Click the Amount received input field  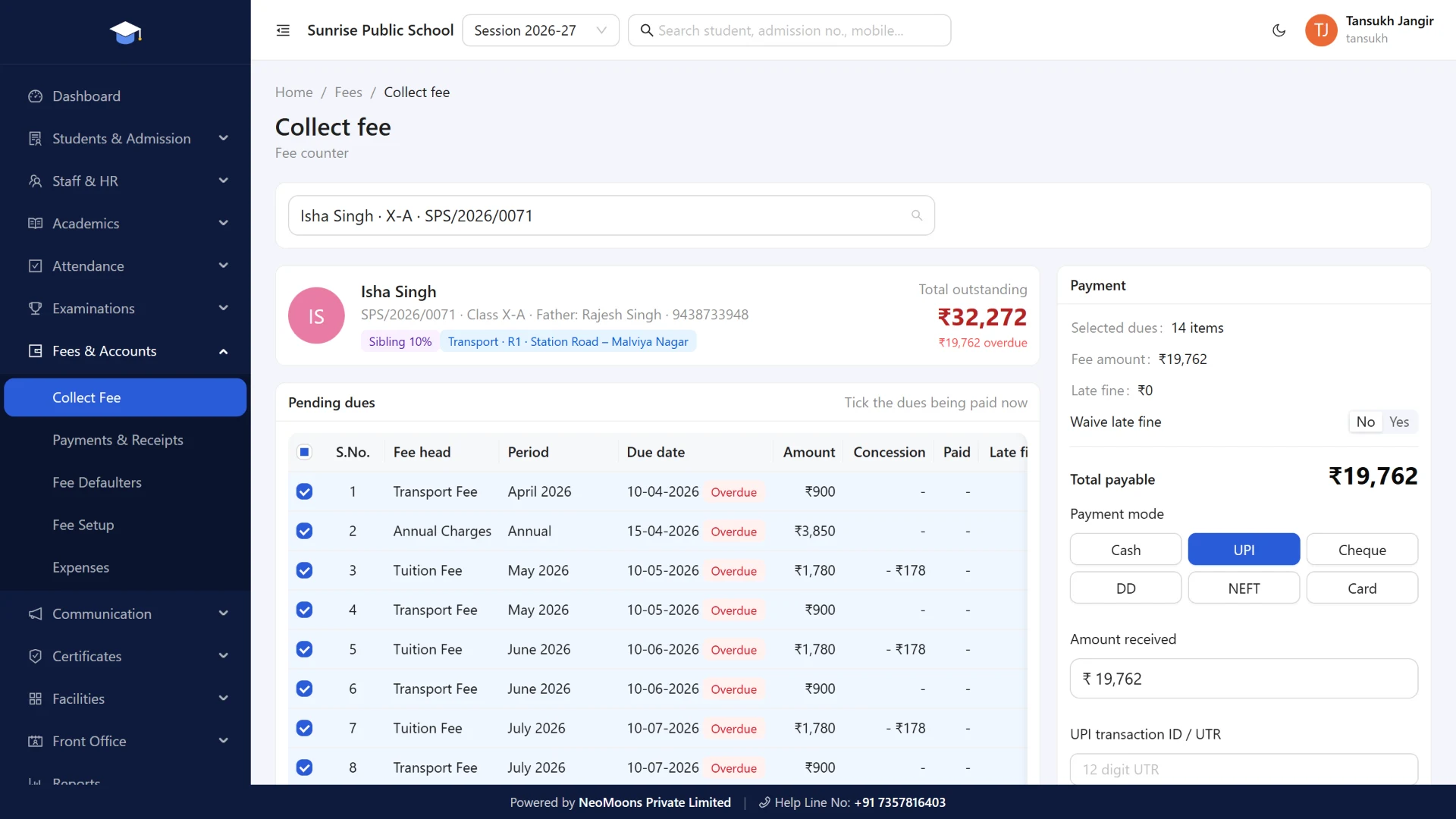(x=1244, y=679)
